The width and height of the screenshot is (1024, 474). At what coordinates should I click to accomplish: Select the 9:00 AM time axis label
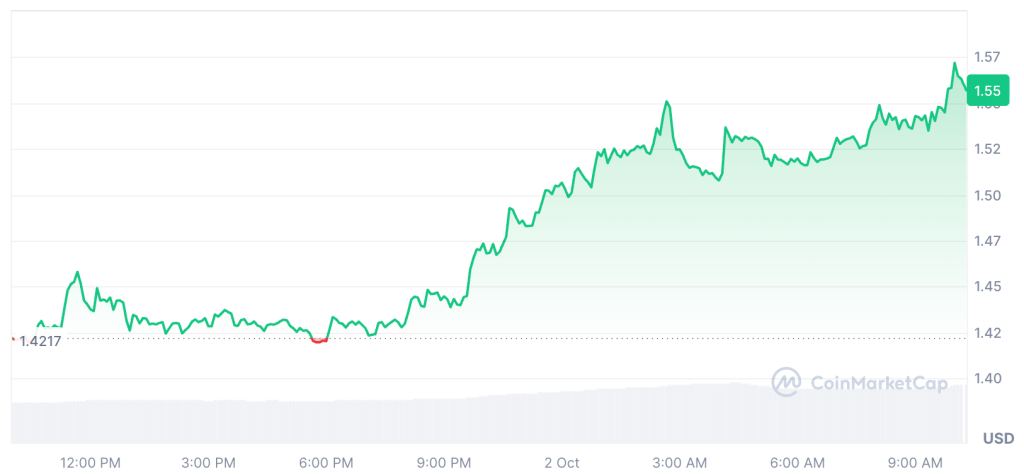[916, 462]
